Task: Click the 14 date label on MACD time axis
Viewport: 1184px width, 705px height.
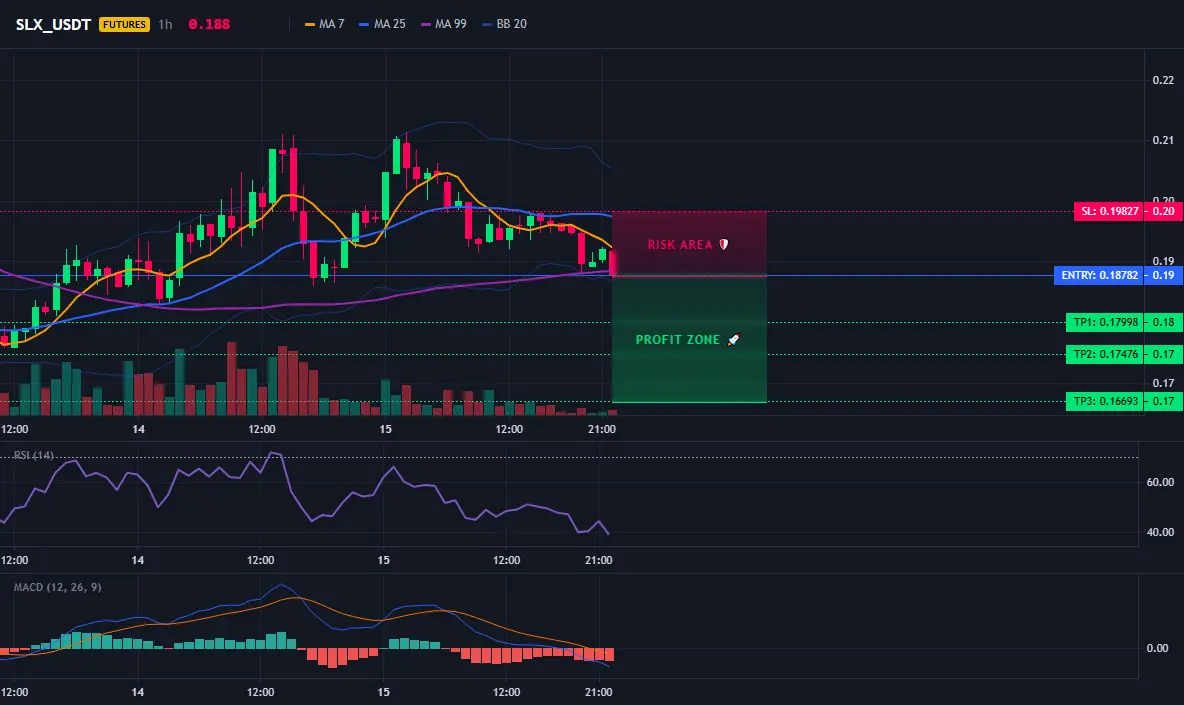Action: pyautogui.click(x=137, y=692)
